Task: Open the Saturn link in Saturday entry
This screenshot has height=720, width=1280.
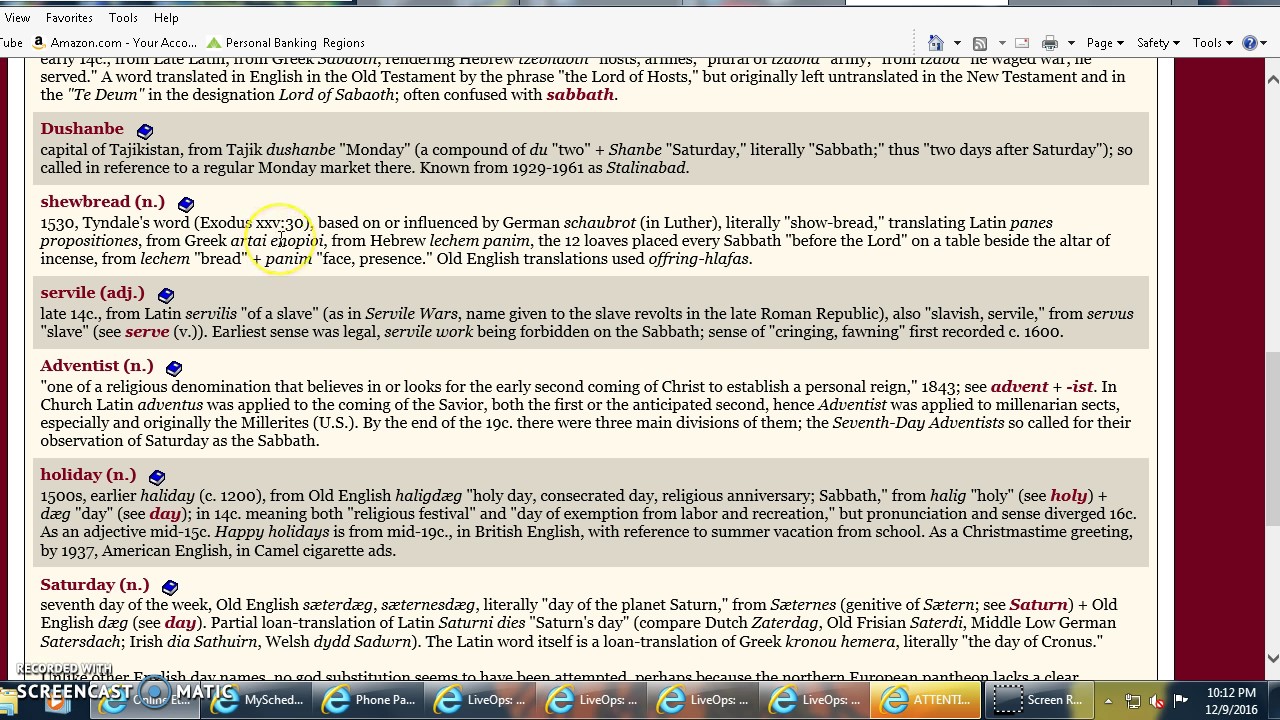Action: pos(1038,605)
